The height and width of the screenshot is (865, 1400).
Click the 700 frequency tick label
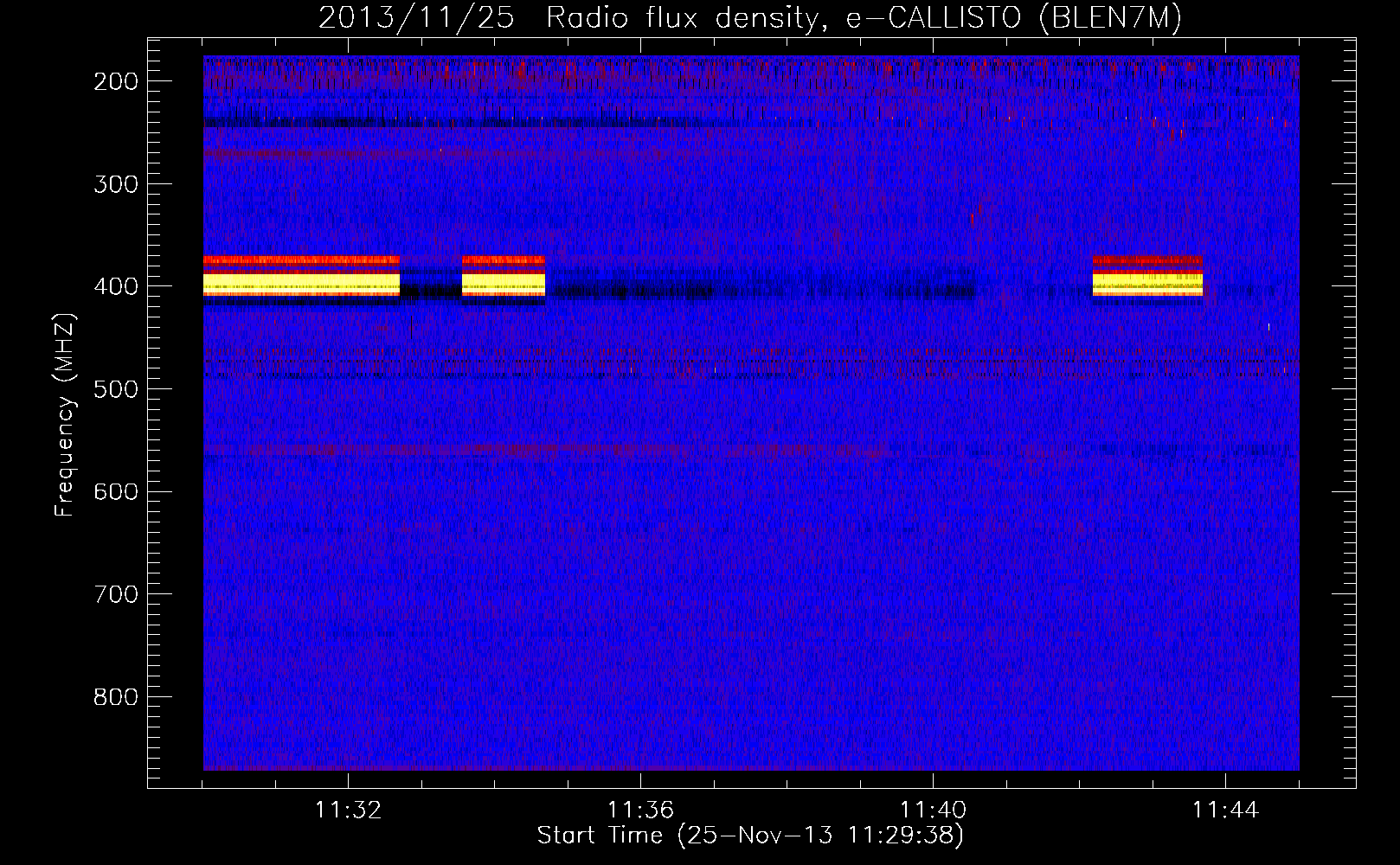click(x=116, y=594)
